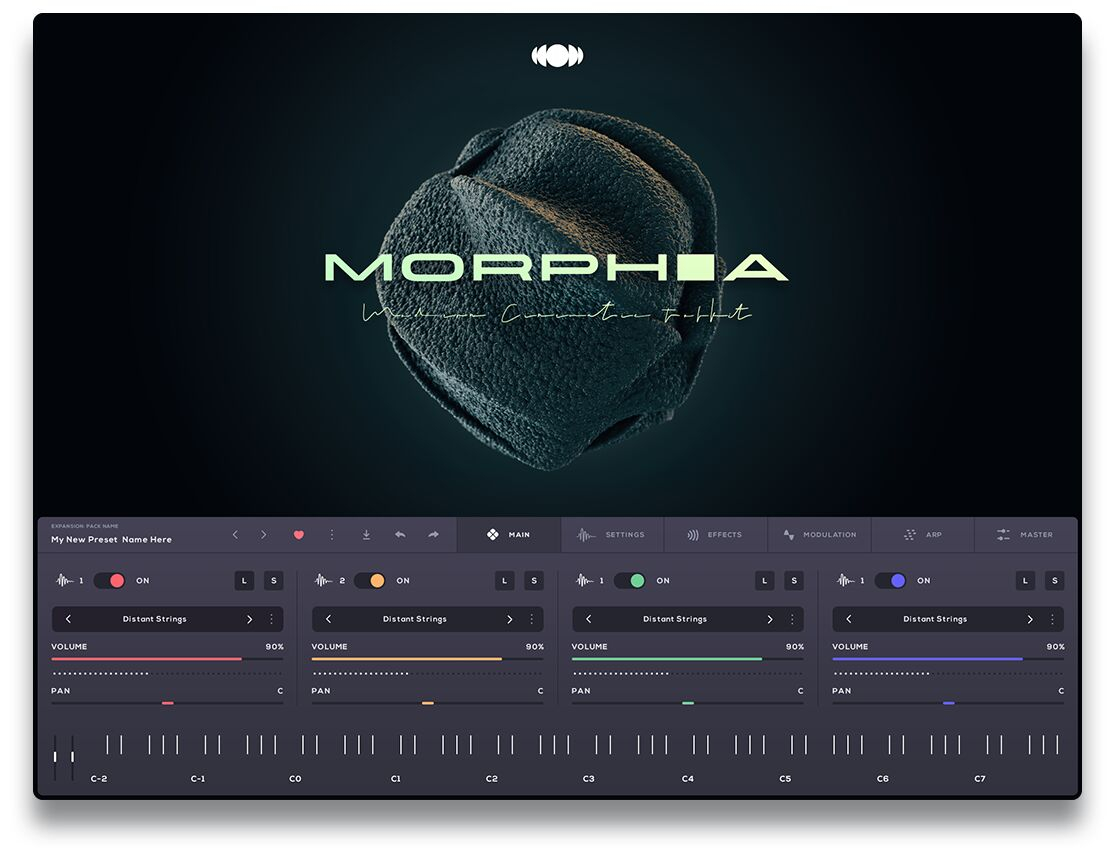This screenshot has height=850, width=1114.
Task: Click the Morphia logo at top center
Action: click(557, 56)
